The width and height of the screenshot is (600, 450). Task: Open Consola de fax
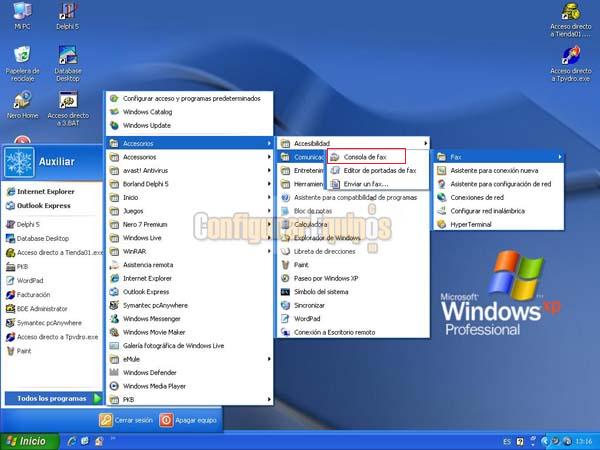tap(366, 157)
